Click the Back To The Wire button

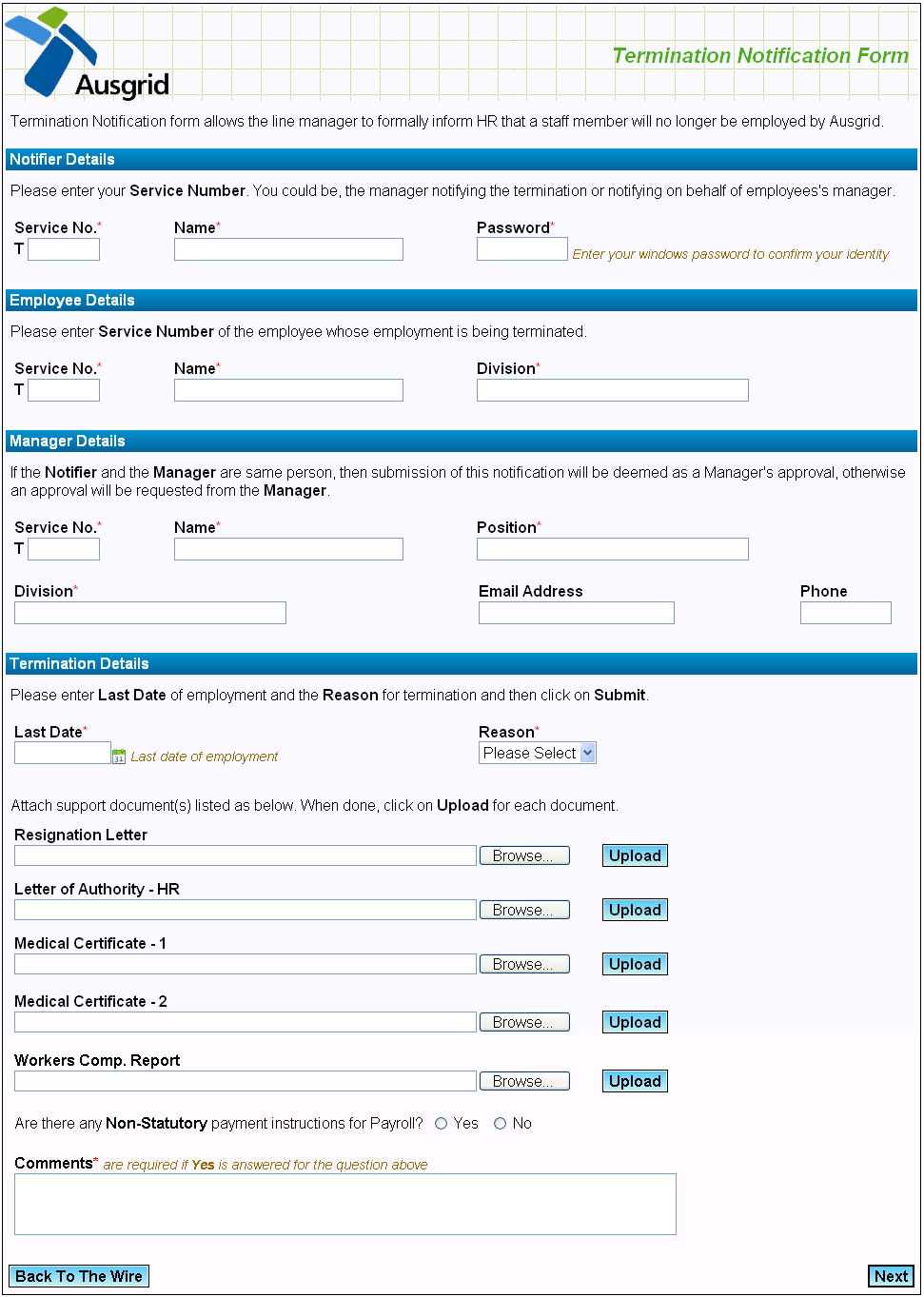click(79, 1276)
